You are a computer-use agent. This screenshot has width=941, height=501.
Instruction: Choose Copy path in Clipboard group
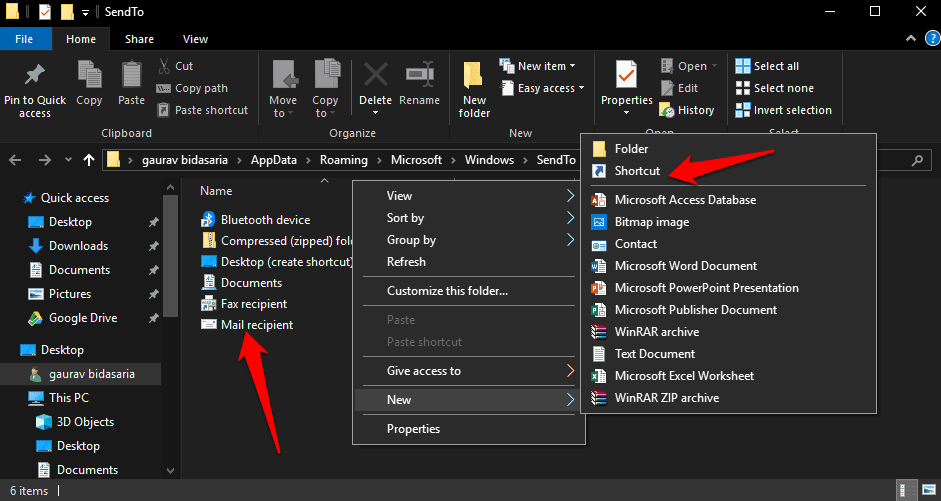tap(192, 88)
